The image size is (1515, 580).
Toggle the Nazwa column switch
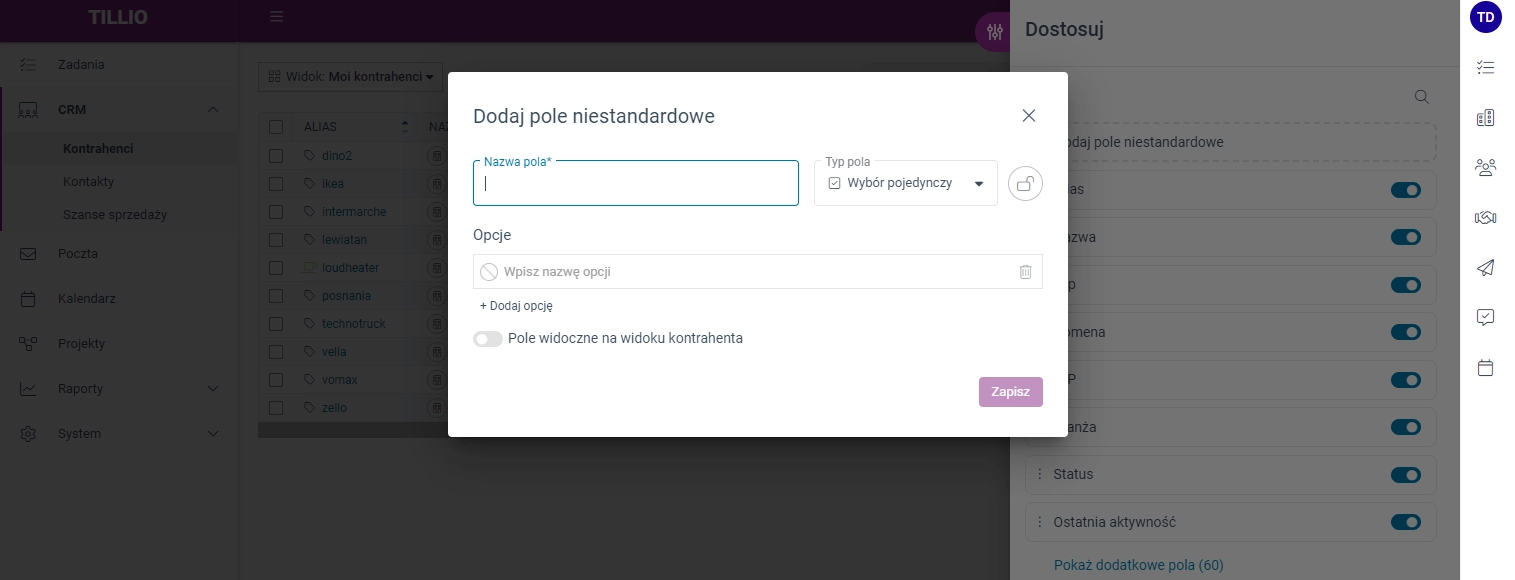1406,238
